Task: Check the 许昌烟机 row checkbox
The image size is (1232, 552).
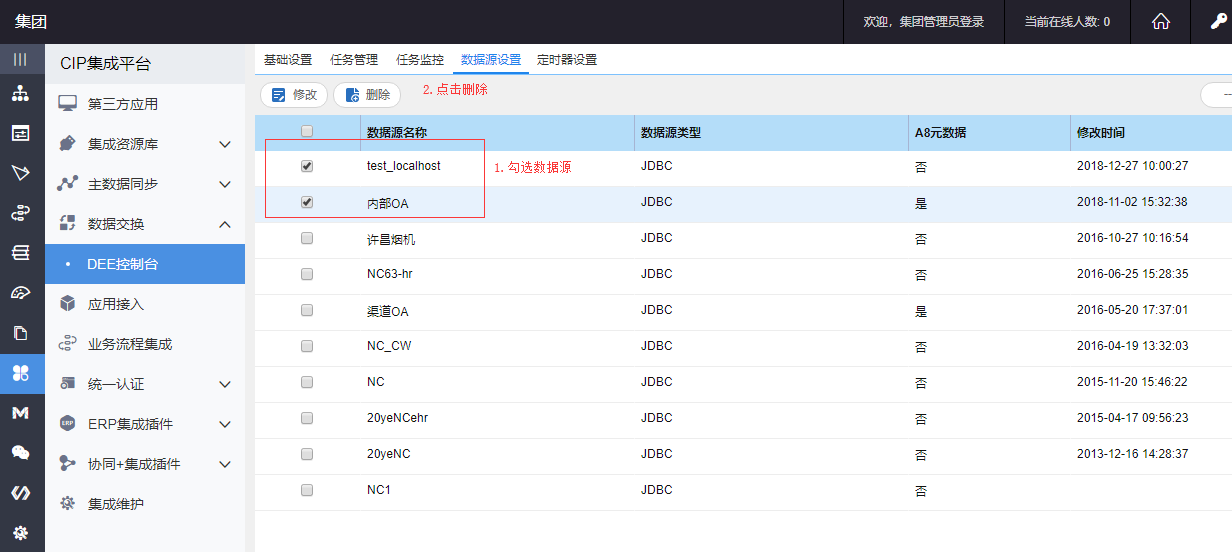Action: 307,238
